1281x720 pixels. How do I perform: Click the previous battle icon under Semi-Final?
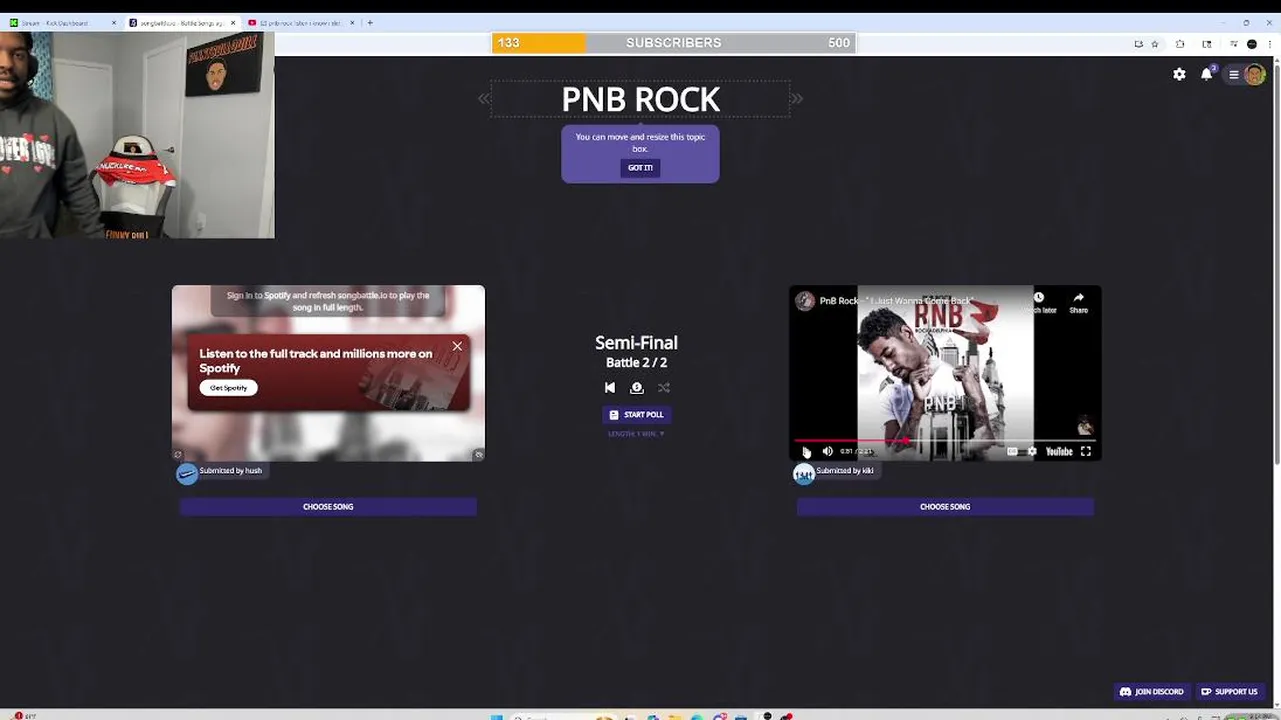tap(610, 388)
